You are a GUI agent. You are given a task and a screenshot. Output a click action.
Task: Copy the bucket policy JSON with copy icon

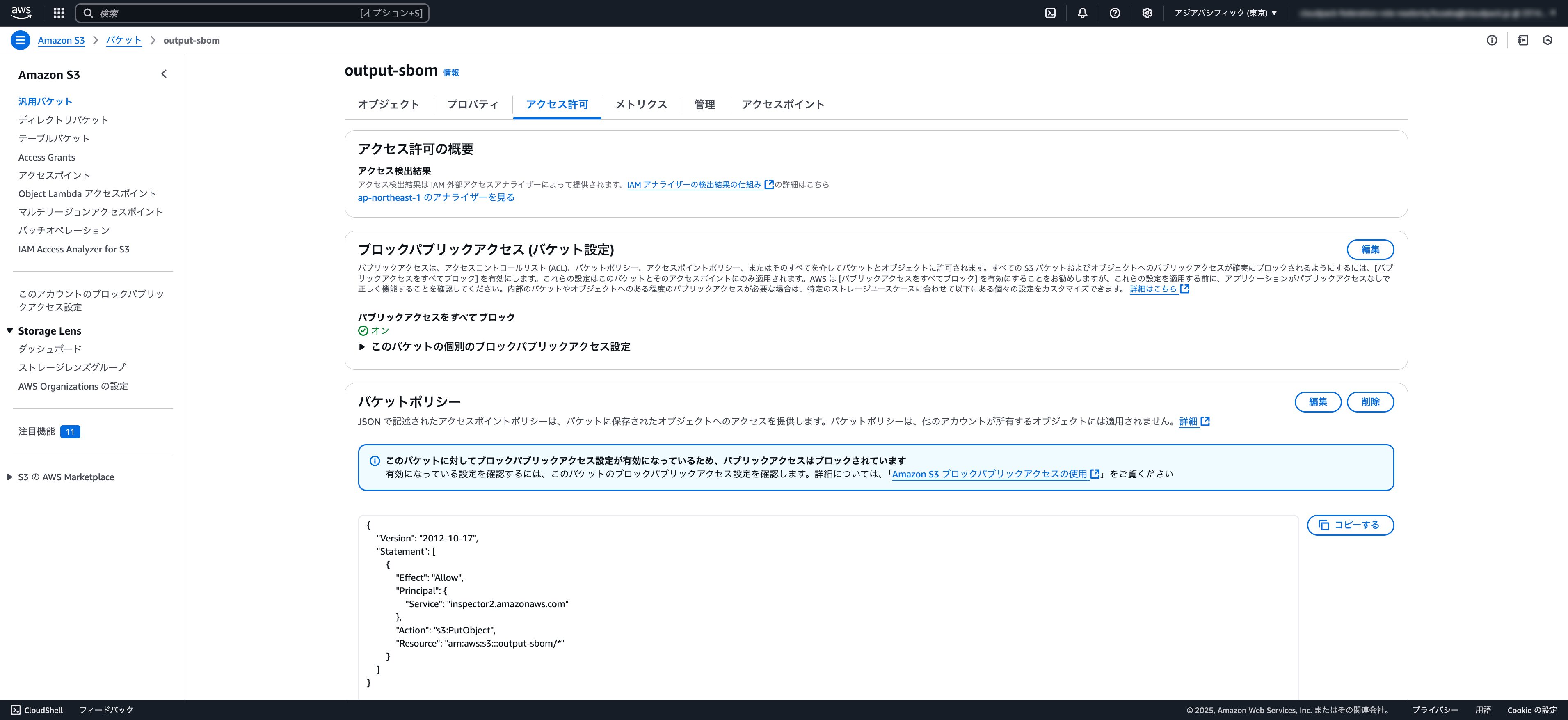(x=1350, y=525)
